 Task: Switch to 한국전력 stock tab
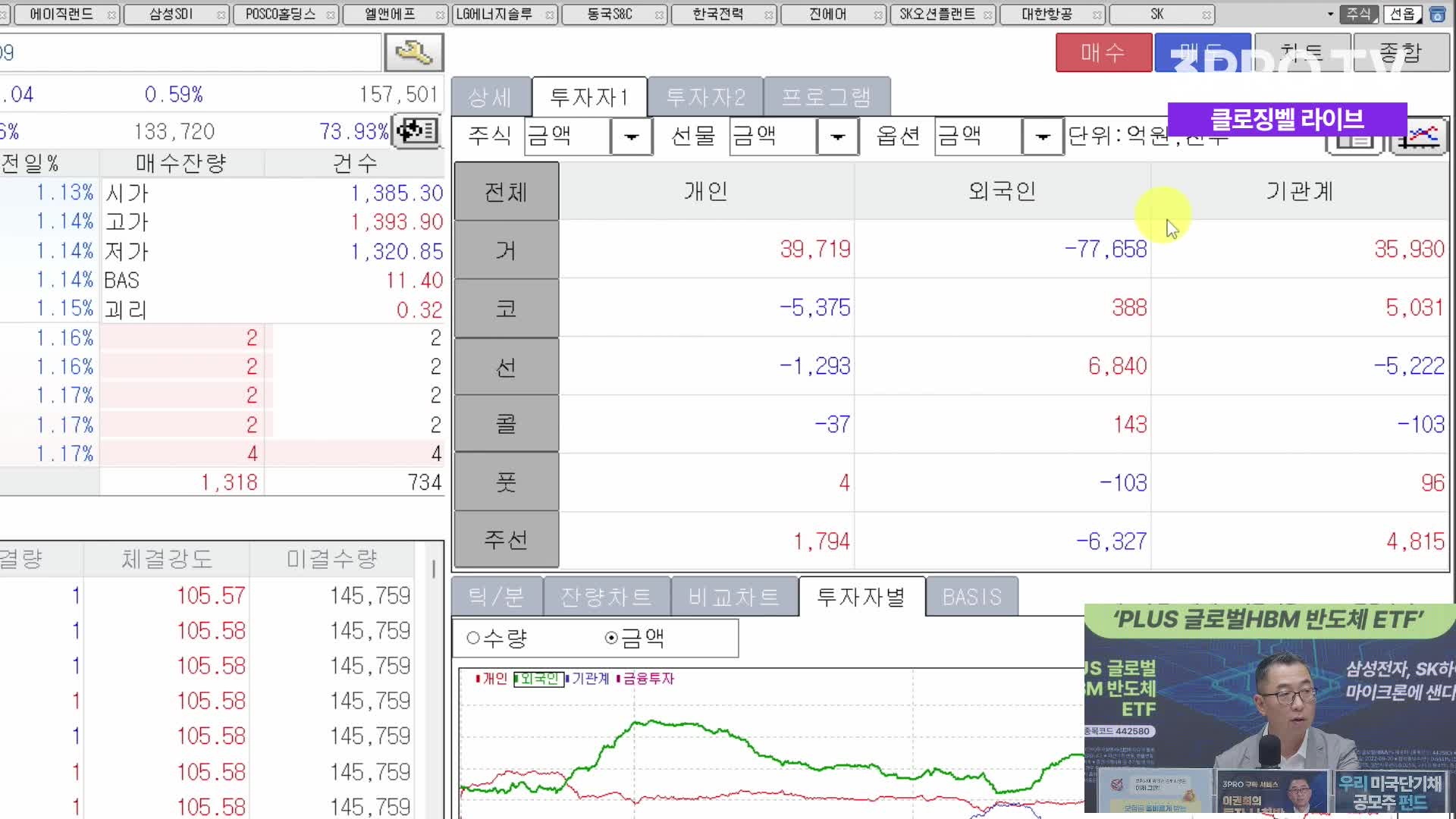pyautogui.click(x=717, y=14)
